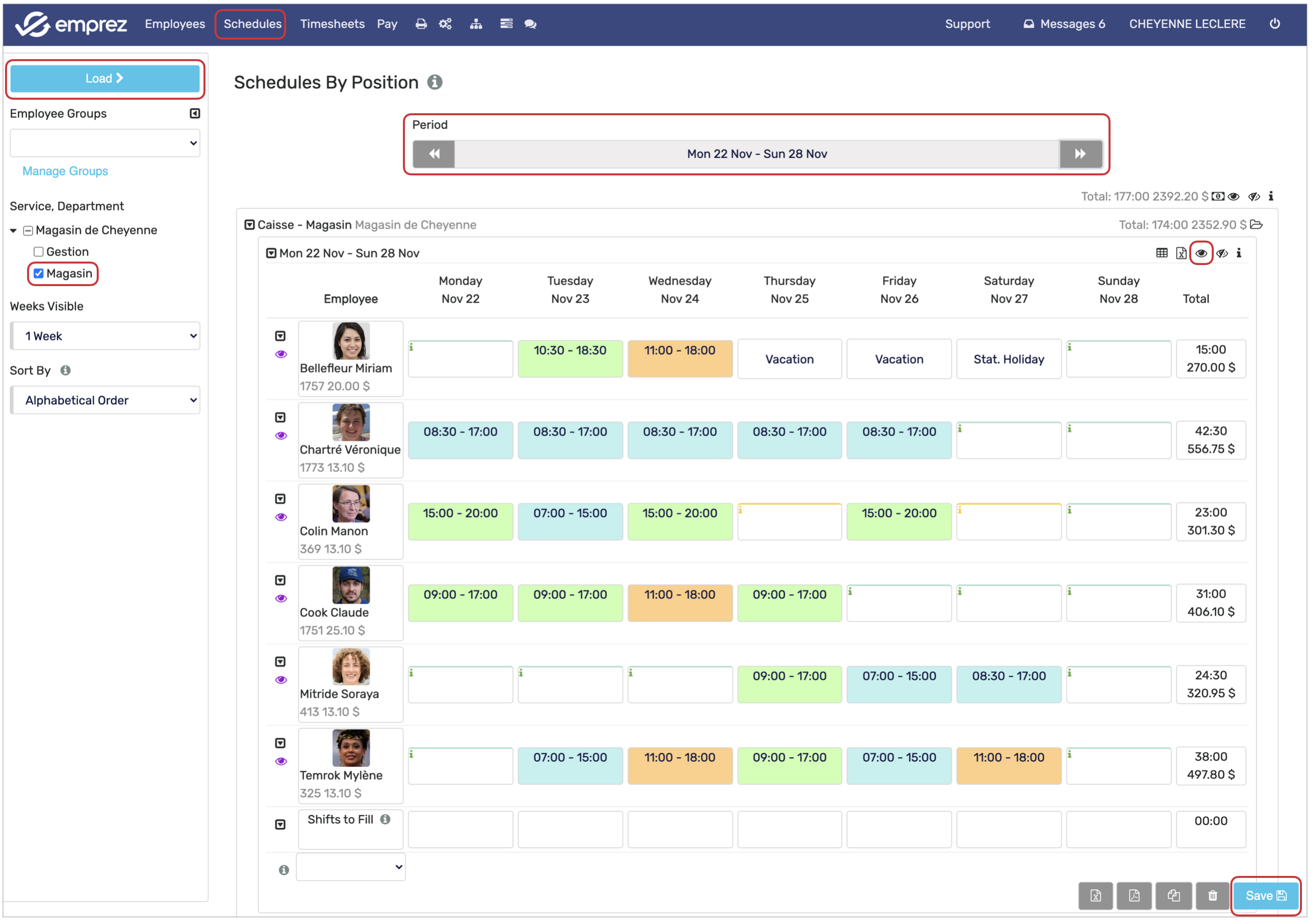The width and height of the screenshot is (1314, 924).
Task: Go to next period with forward arrows
Action: point(1079,154)
